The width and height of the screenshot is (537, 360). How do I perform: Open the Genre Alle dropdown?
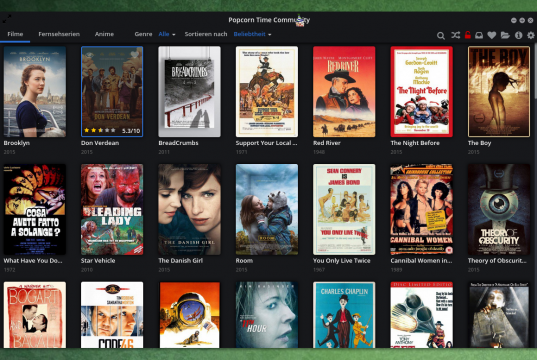click(x=167, y=34)
